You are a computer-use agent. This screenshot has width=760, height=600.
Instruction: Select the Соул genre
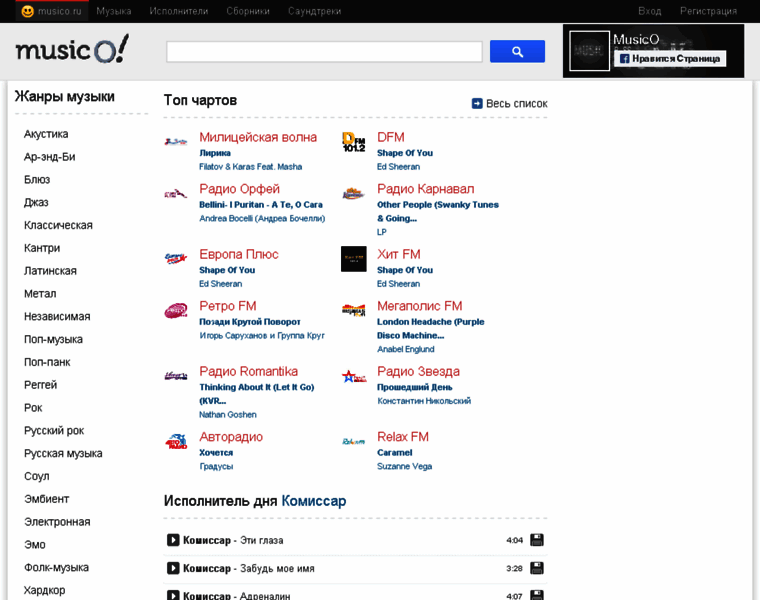pyautogui.click(x=37, y=476)
